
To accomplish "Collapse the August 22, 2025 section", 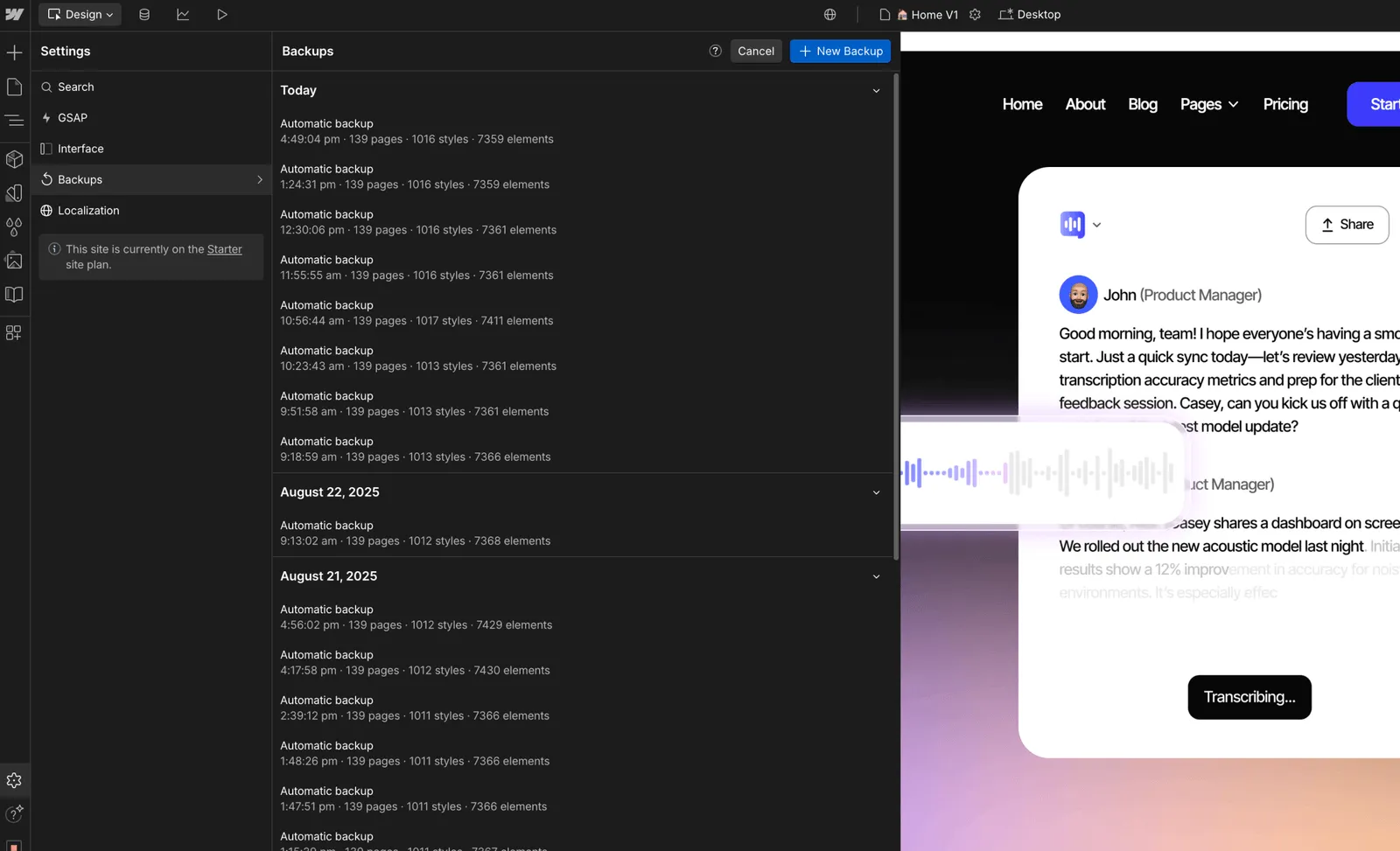I will point(876,492).
